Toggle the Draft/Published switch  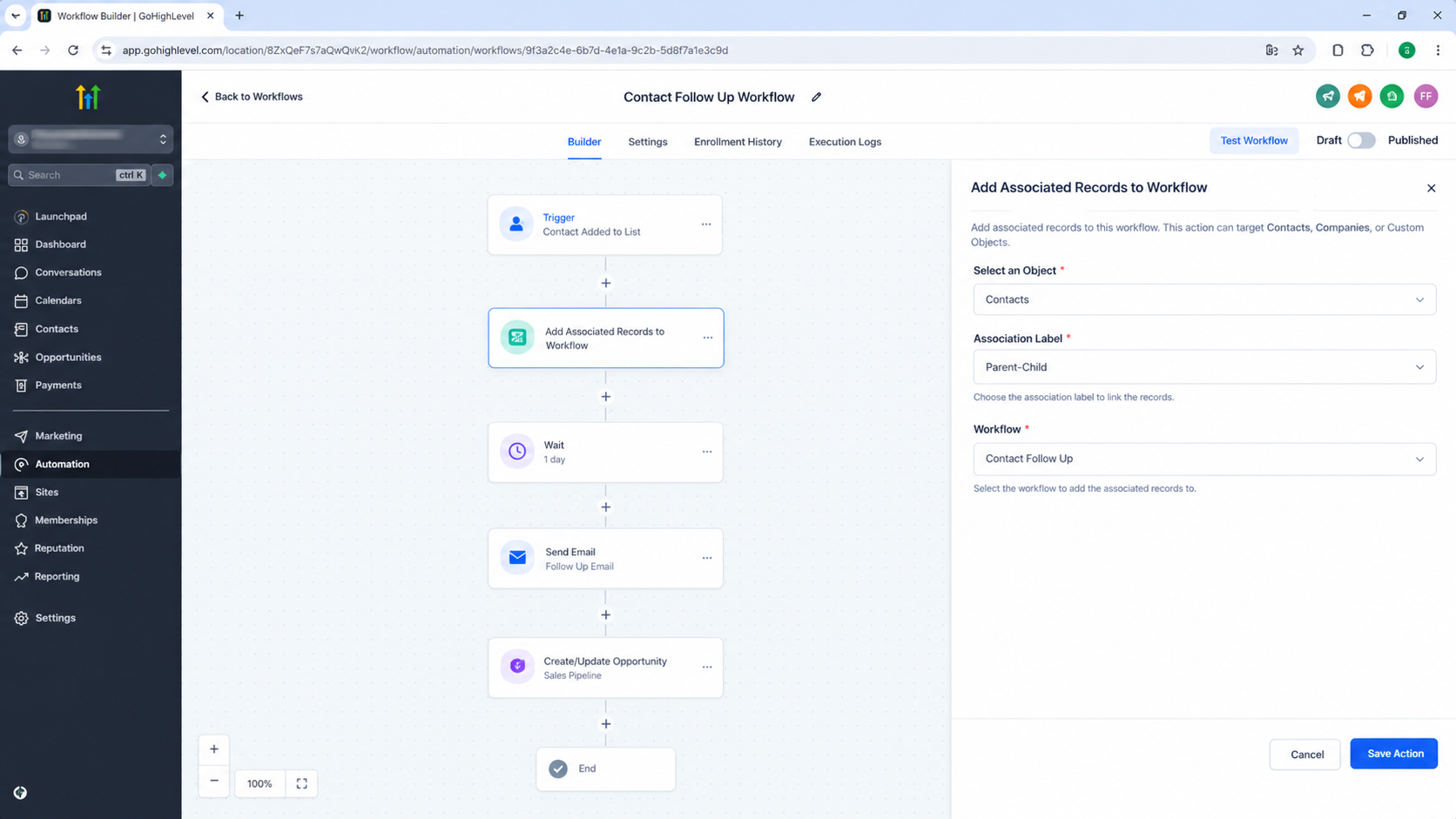click(x=1361, y=140)
